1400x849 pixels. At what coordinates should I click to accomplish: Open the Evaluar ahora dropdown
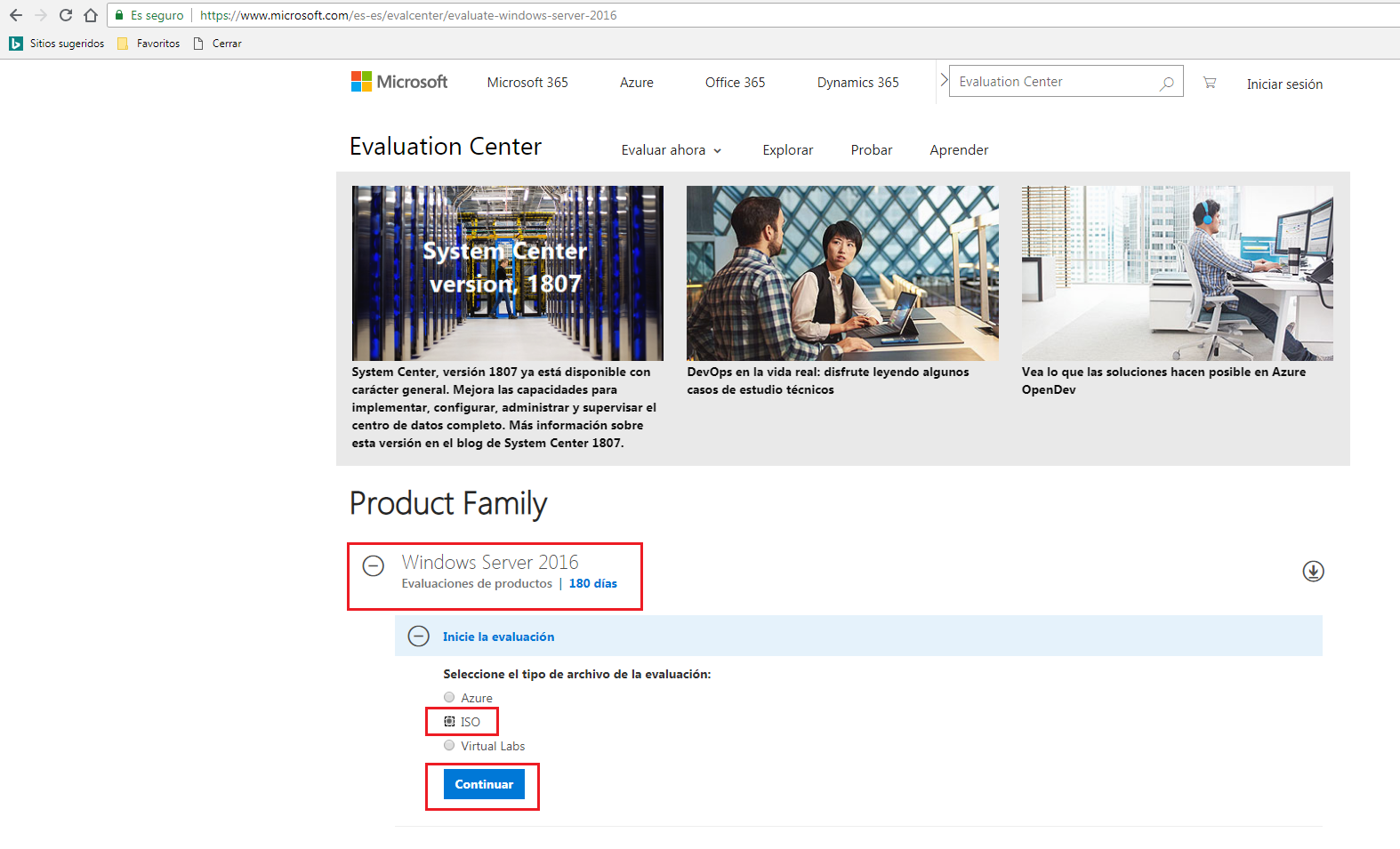pyautogui.click(x=672, y=150)
